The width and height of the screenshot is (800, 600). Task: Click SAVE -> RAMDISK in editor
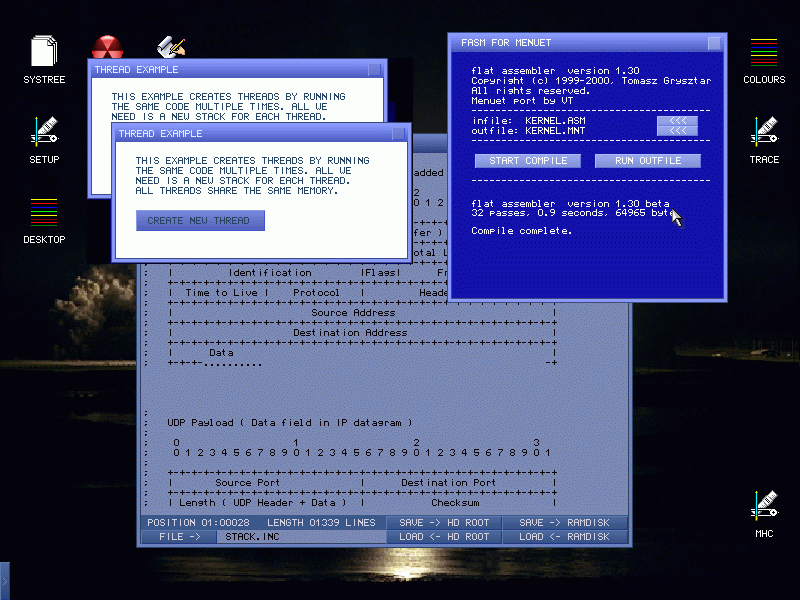pos(564,522)
